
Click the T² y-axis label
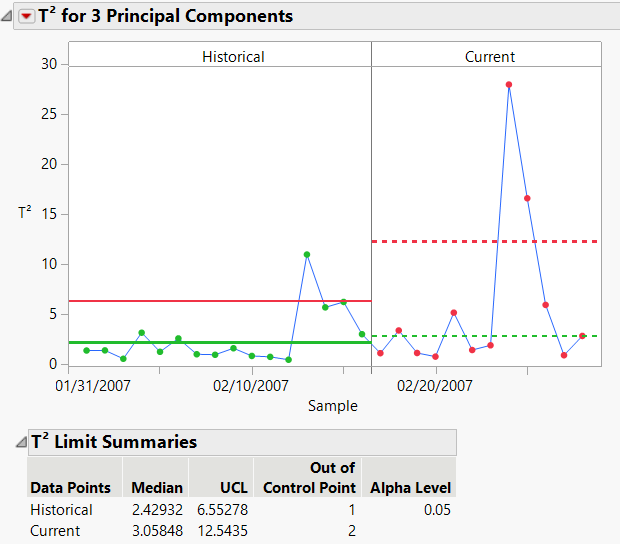24,212
